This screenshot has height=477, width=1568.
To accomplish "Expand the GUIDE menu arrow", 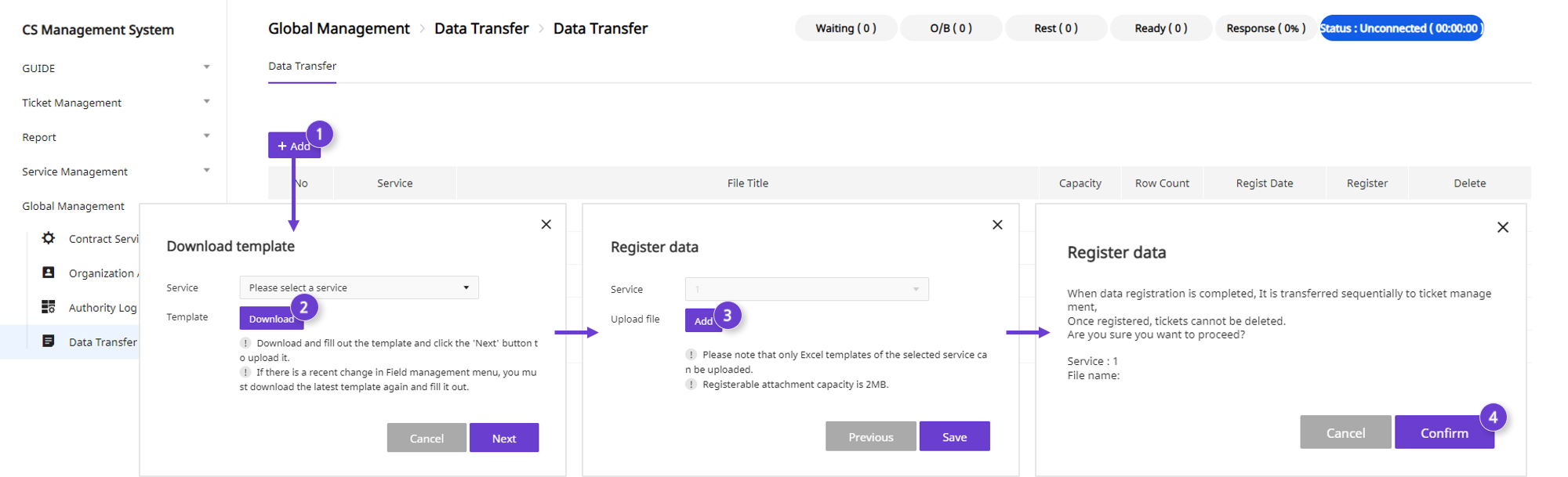I will pyautogui.click(x=207, y=67).
